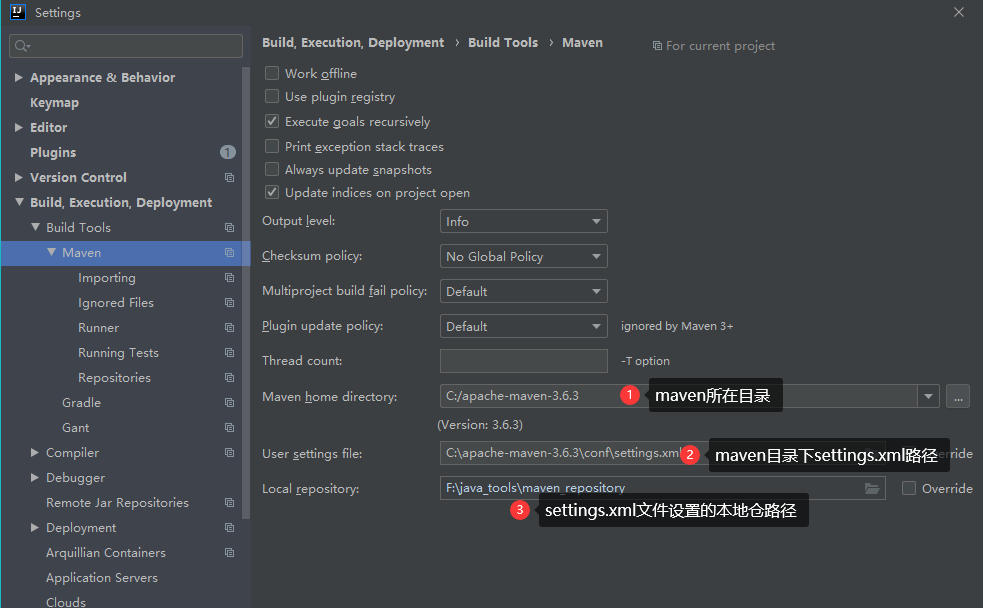Open the Ignored Files page
The height and width of the screenshot is (608, 983).
click(116, 303)
